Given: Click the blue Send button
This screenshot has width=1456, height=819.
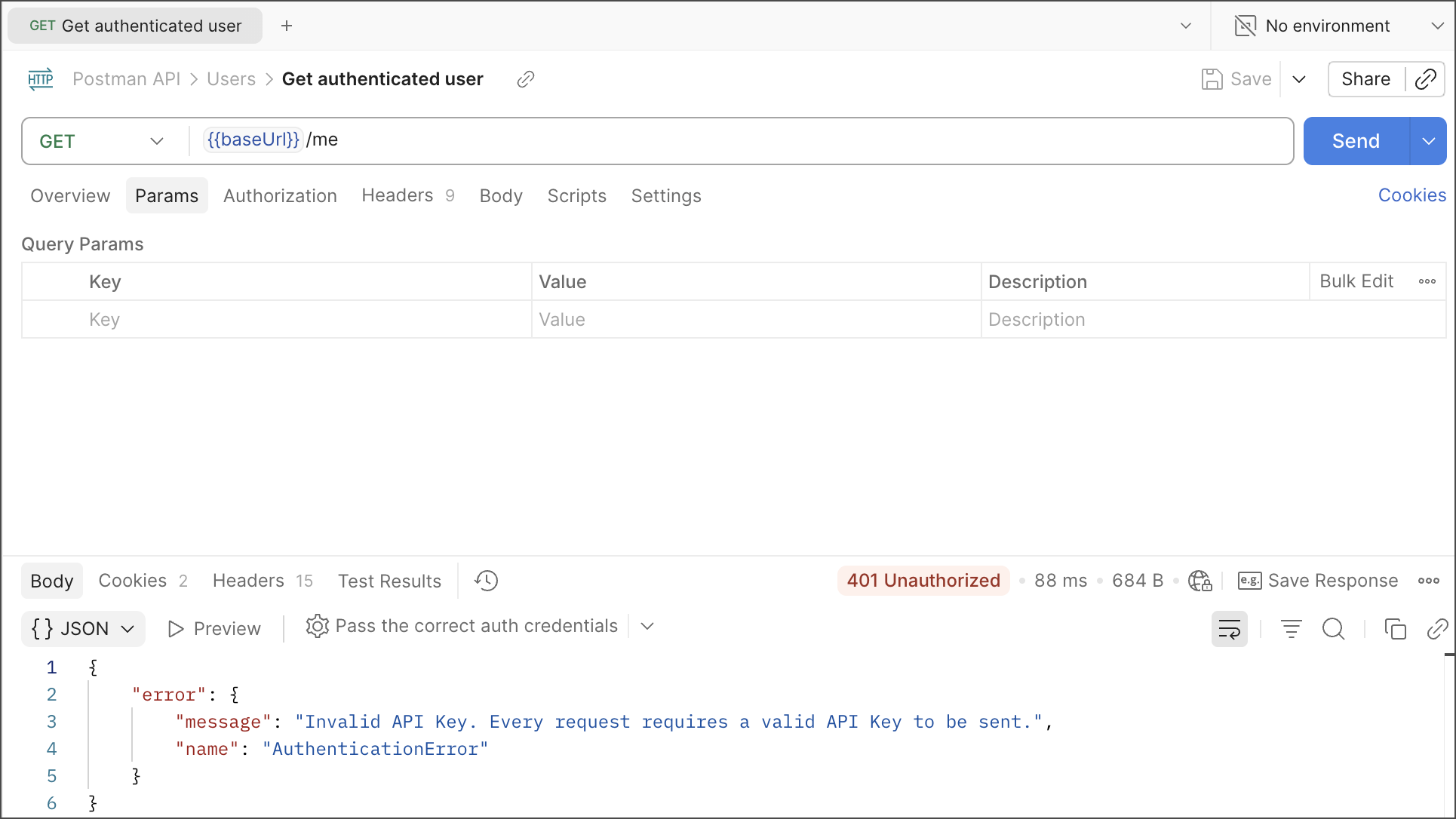Looking at the screenshot, I should tap(1356, 141).
